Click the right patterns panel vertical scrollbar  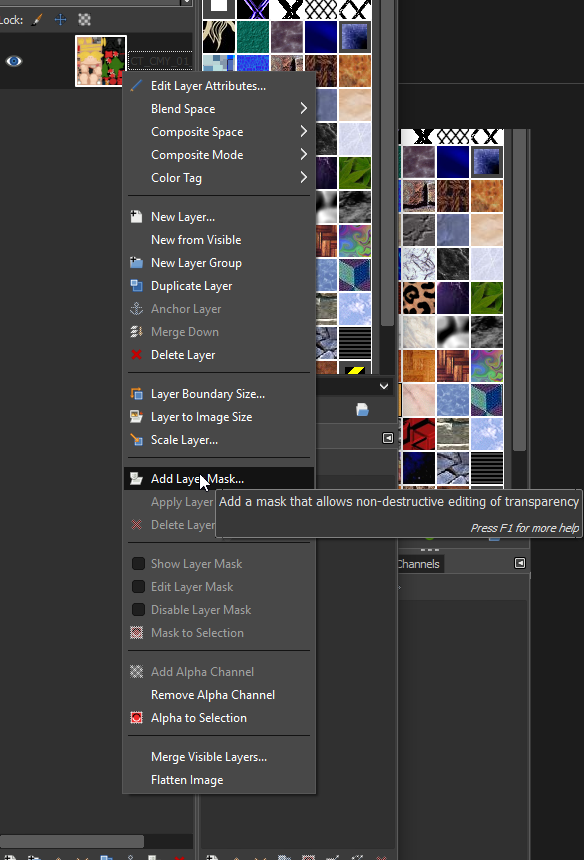point(519,291)
